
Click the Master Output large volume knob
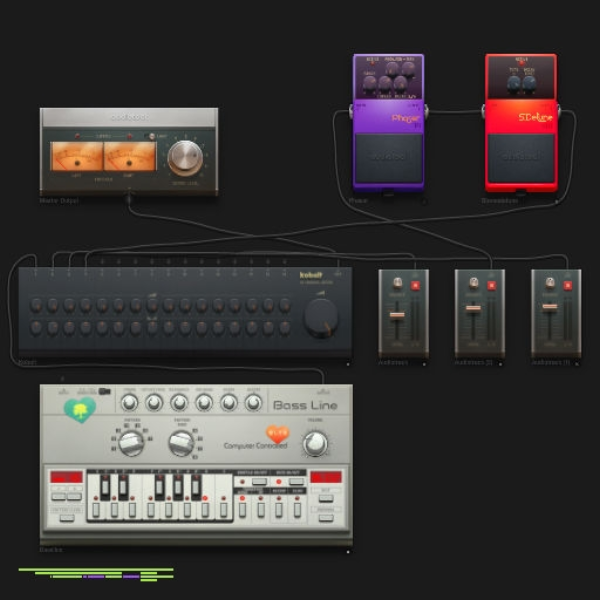(x=185, y=158)
